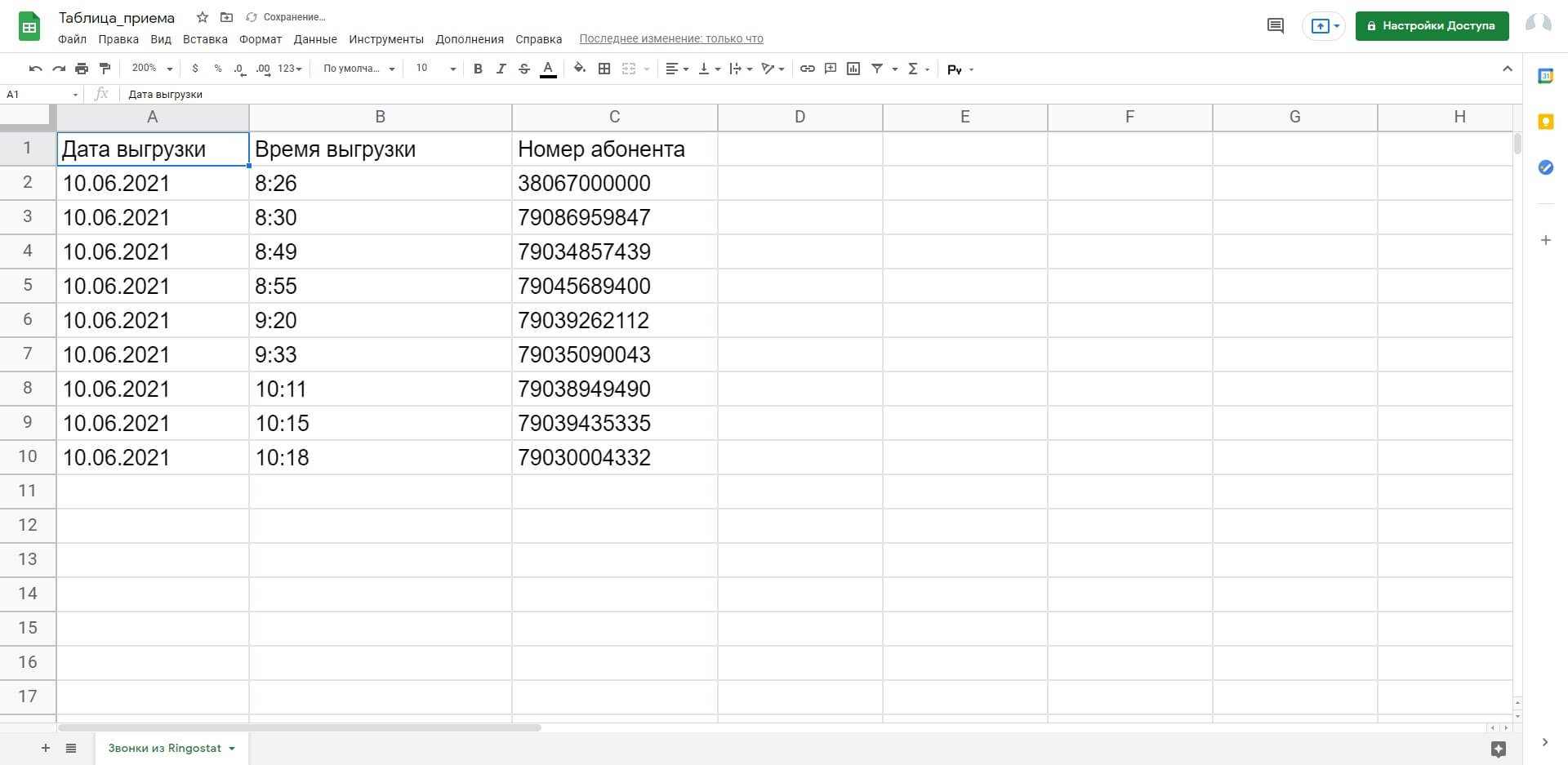Open the text color picker
The image size is (1568, 765).
point(548,69)
